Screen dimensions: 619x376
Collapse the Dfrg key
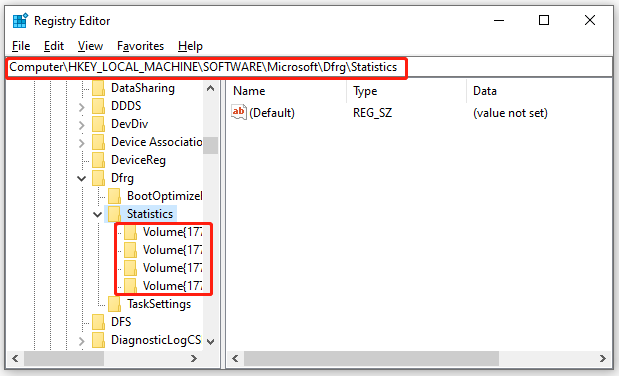pos(81,179)
